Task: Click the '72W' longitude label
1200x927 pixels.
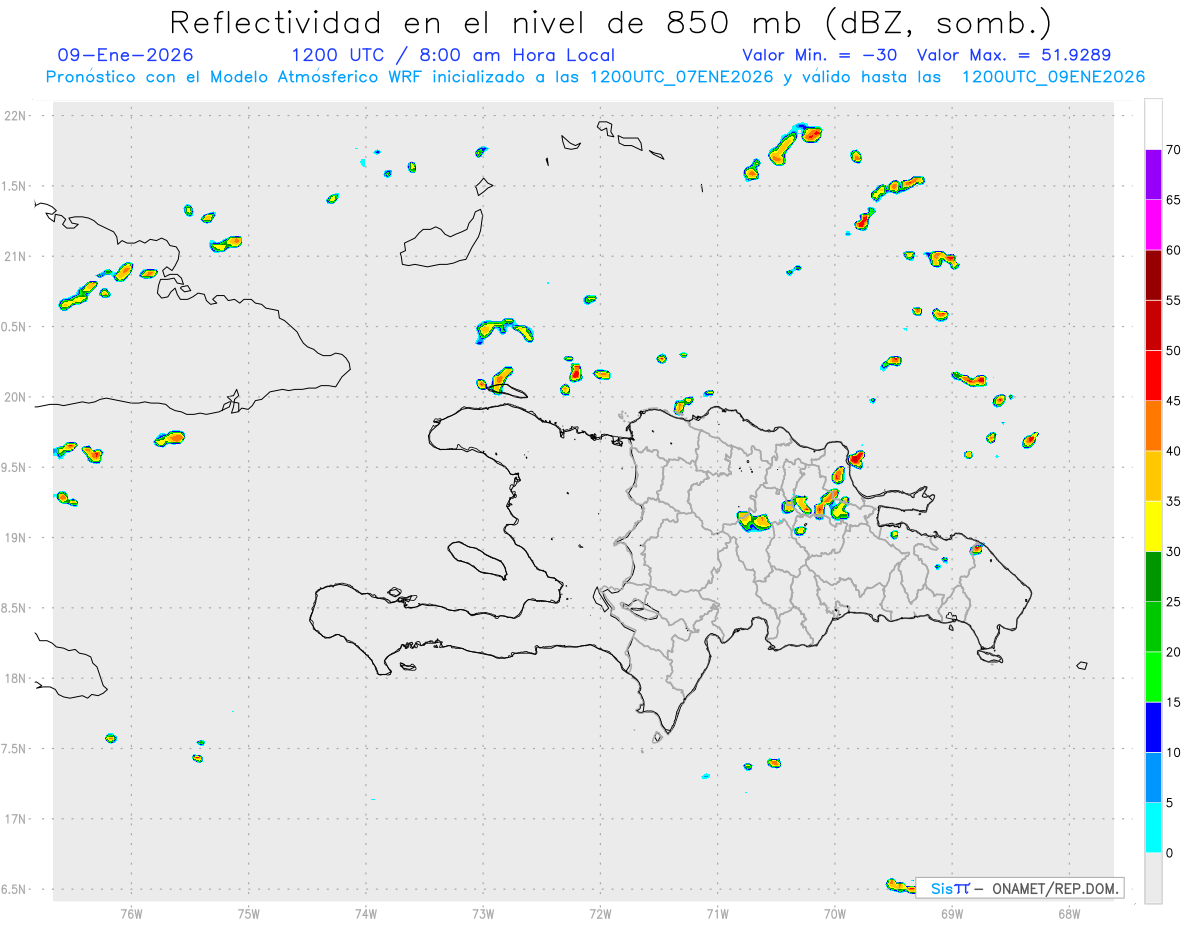Action: (x=600, y=913)
